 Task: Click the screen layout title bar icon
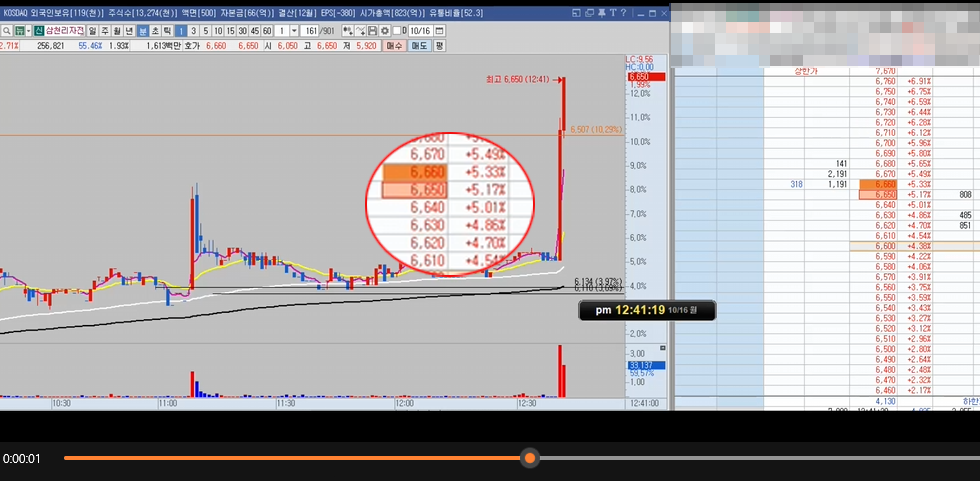pos(576,13)
